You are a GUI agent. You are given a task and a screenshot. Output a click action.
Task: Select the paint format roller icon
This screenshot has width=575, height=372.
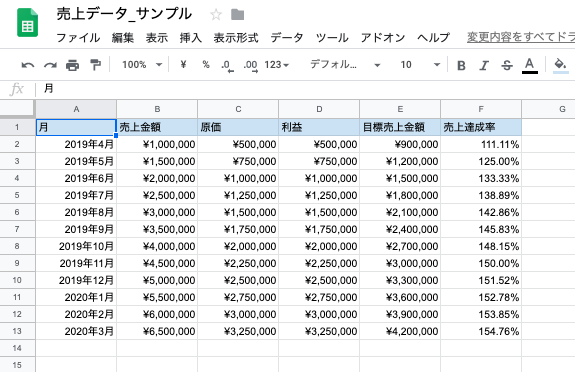95,65
